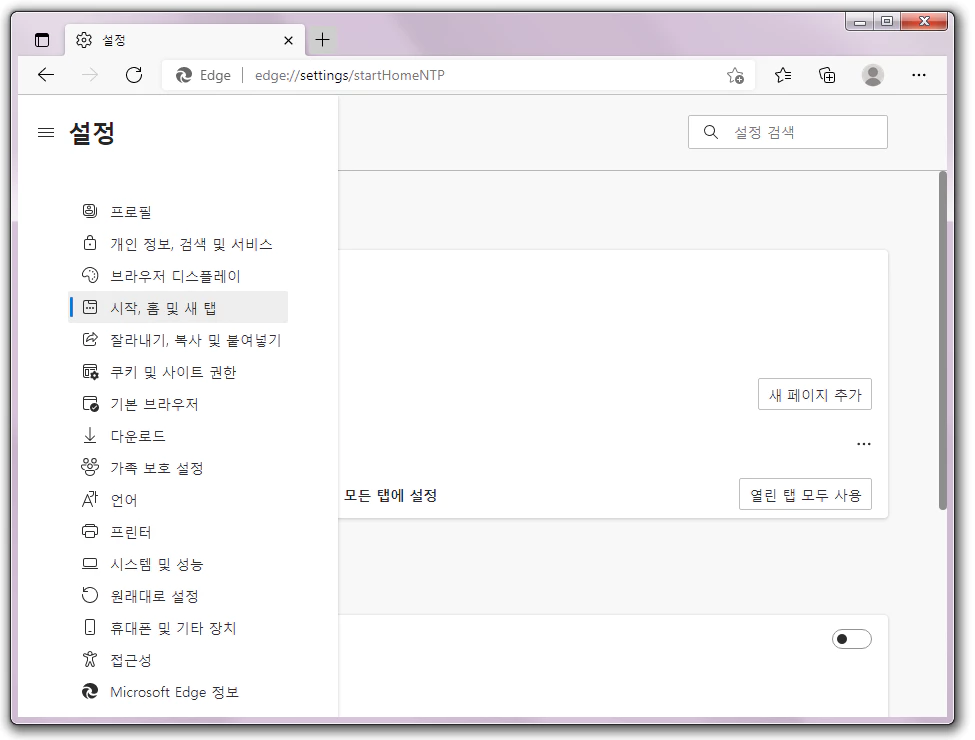Click the phone icon beside 휴대폰 및 기타 장치
This screenshot has width=975, height=740.
point(90,627)
